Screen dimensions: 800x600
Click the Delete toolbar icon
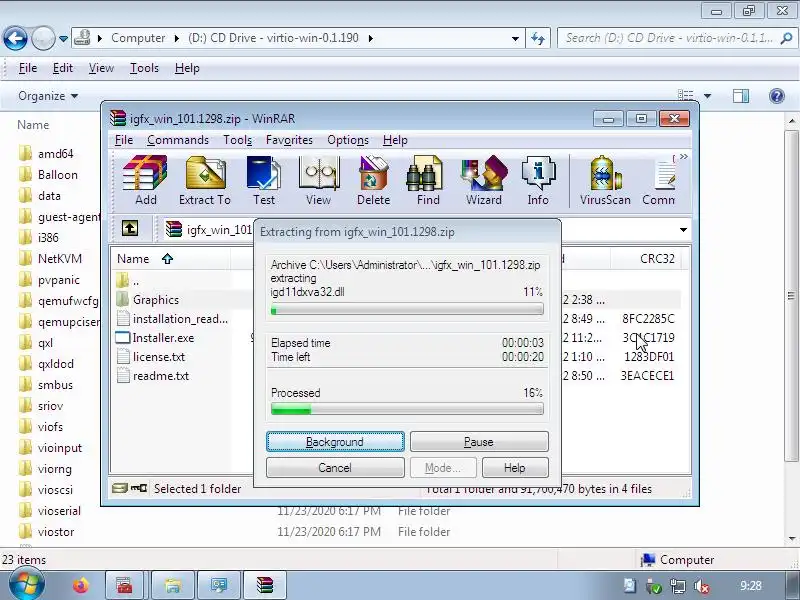pos(373,181)
